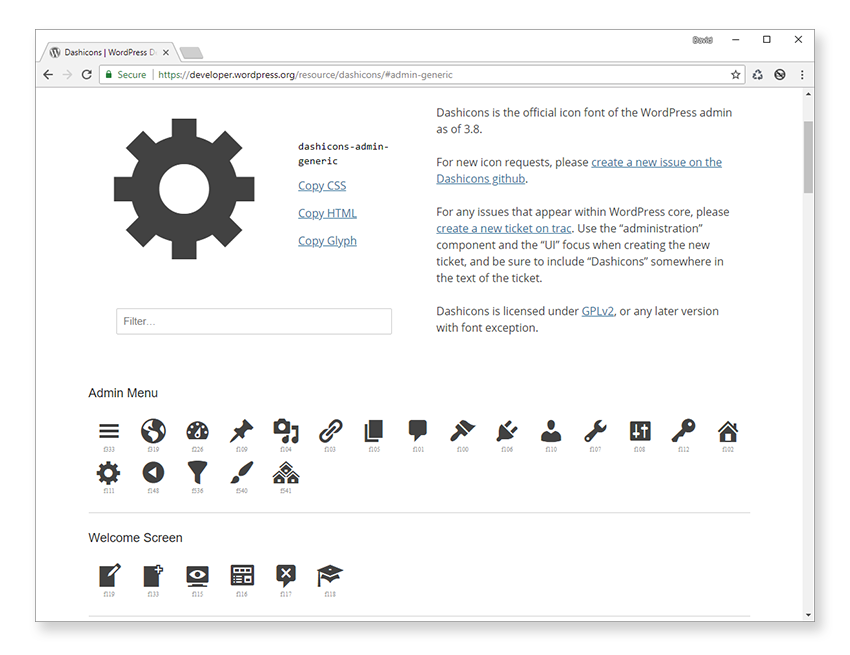Select the pushpin admin-post dashicon
Image resolution: width=850 pixels, height=655 pixels.
pos(242,431)
